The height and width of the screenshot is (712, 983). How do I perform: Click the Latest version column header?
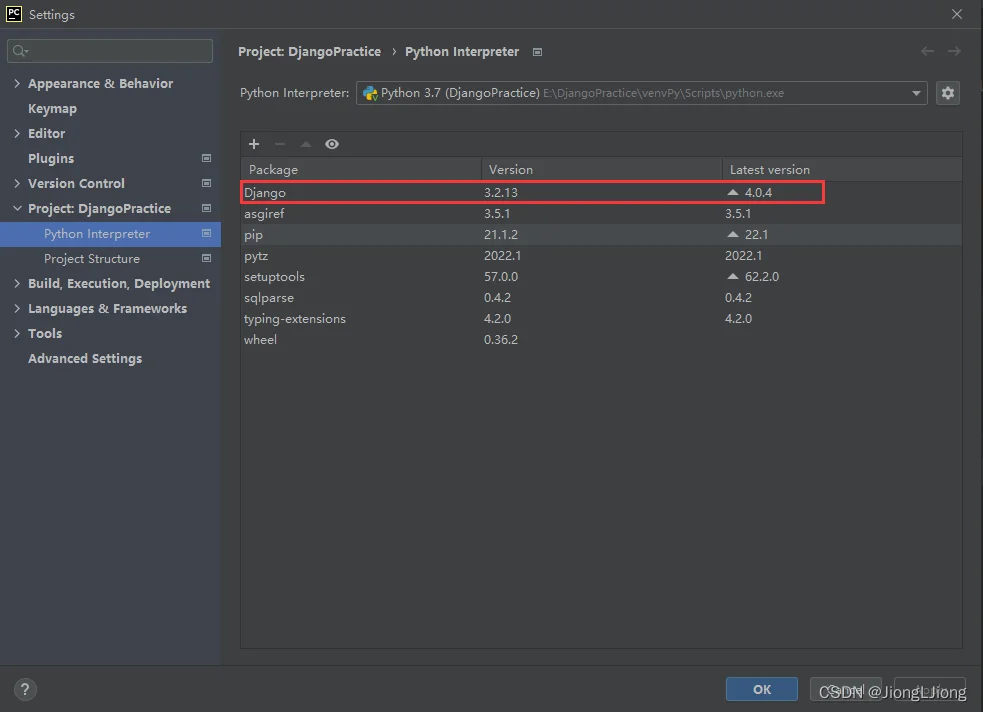tap(842, 170)
